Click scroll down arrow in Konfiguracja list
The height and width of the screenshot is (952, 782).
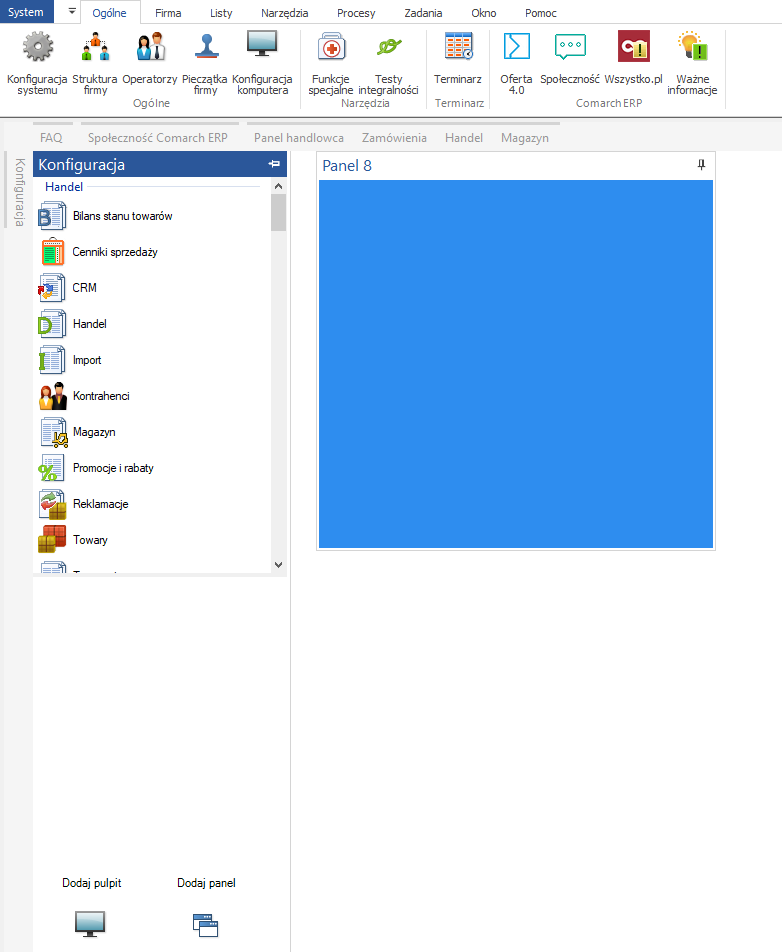pos(279,565)
